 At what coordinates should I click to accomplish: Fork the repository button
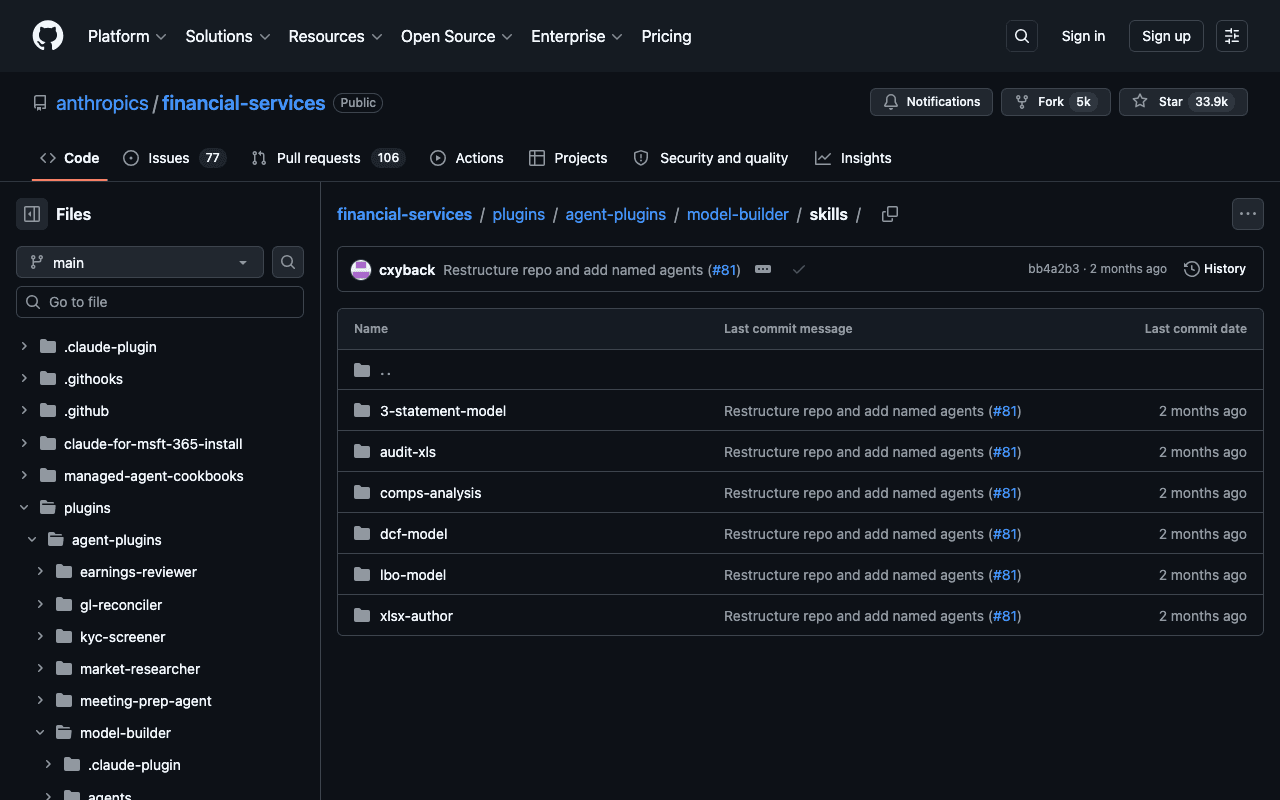tap(1055, 102)
